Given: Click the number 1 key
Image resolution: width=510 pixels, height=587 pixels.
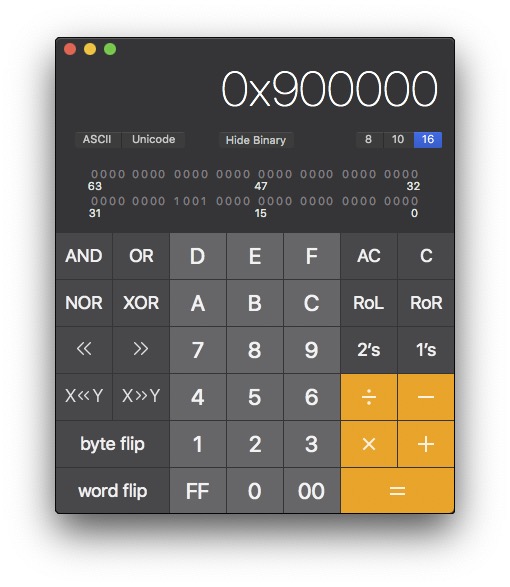Looking at the screenshot, I should 198,444.
